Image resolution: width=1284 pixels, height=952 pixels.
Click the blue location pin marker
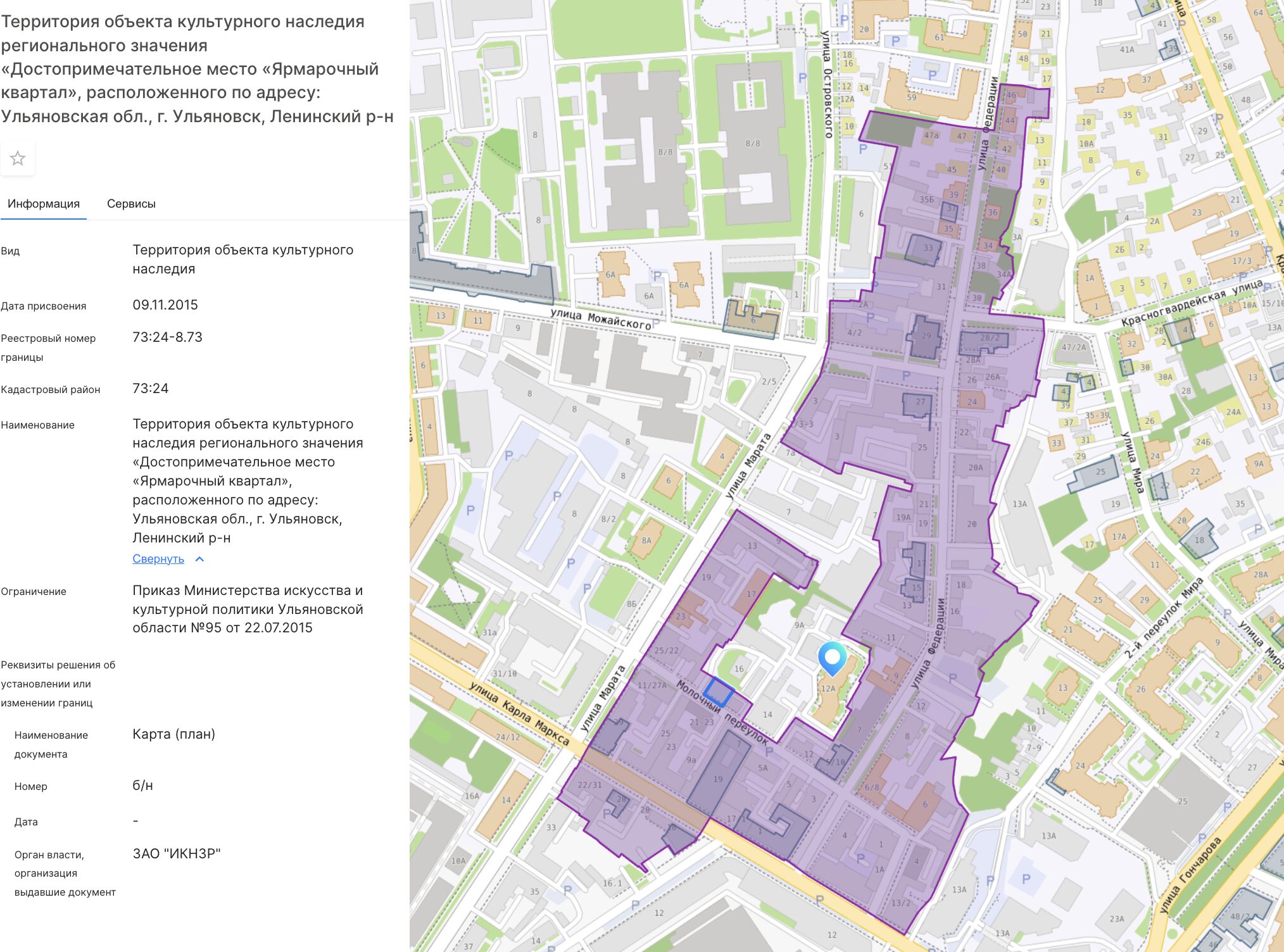[x=832, y=657]
